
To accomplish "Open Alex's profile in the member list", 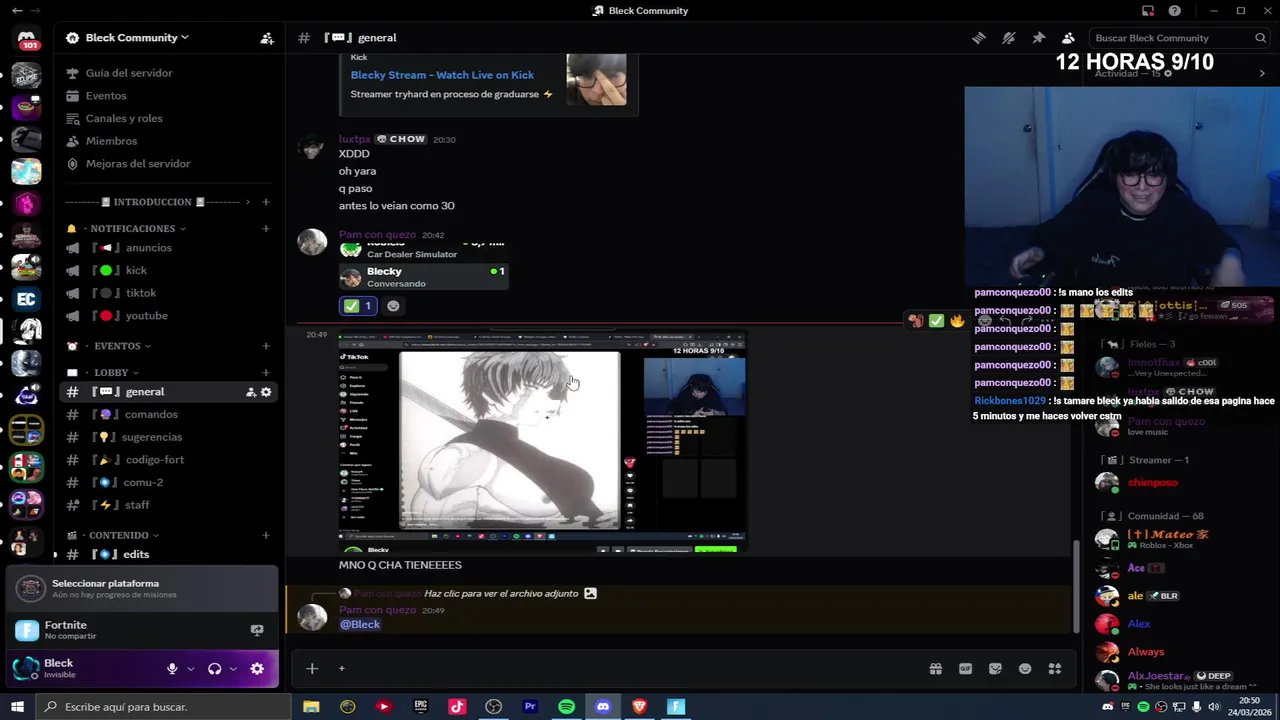I will (1139, 624).
